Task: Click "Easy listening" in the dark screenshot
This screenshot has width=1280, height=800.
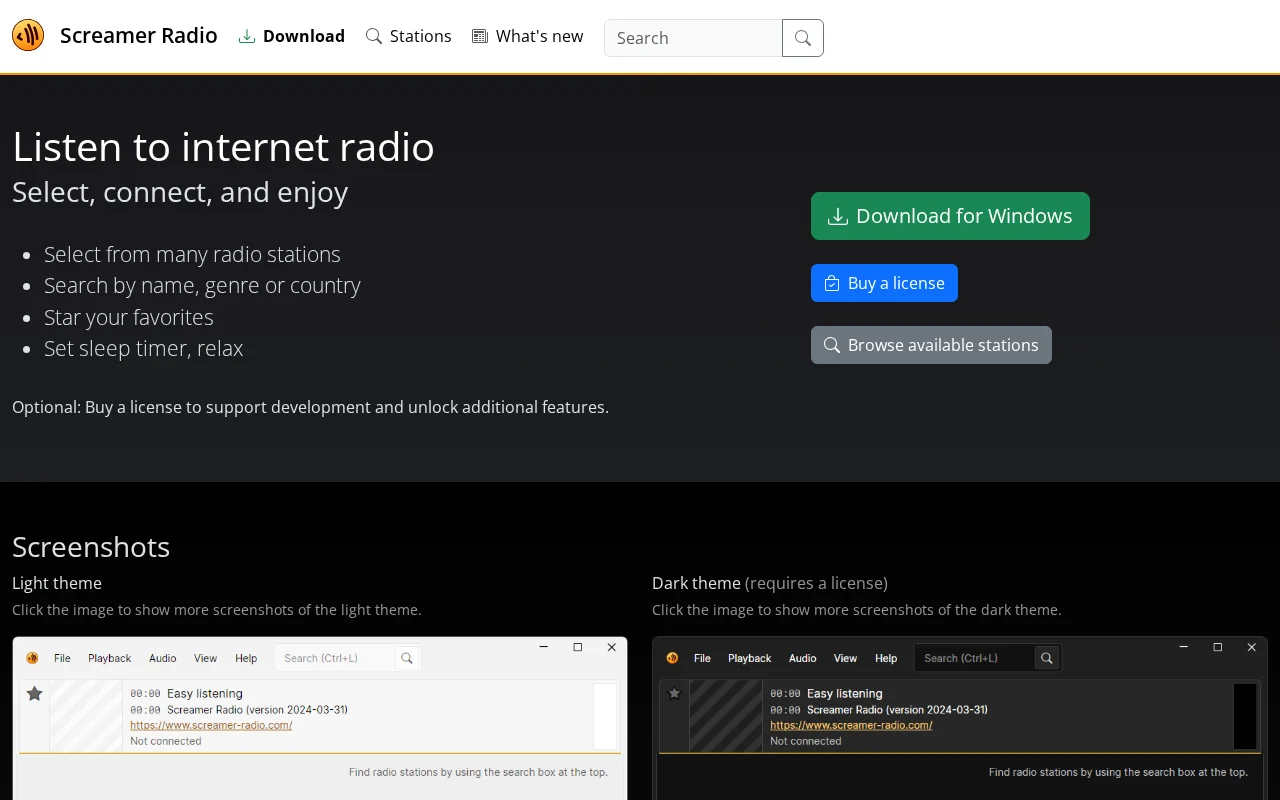Action: point(845,693)
